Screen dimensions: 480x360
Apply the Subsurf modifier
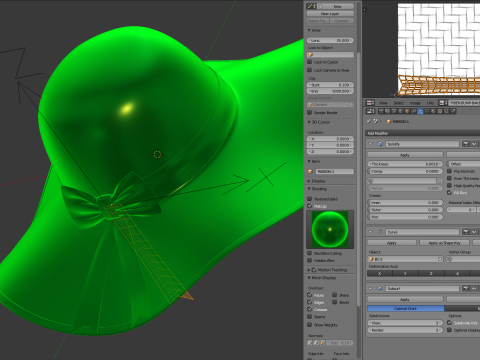click(405, 299)
